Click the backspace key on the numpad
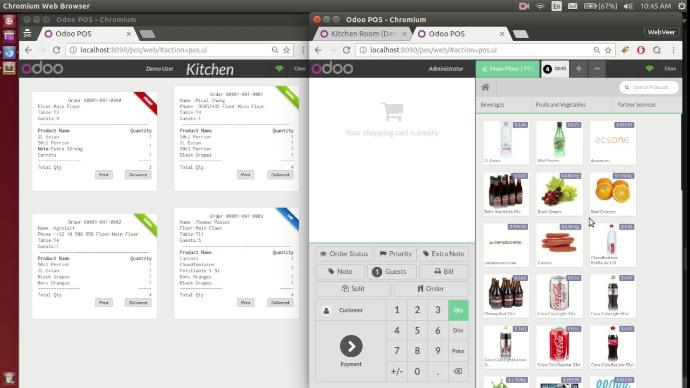 [x=458, y=371]
